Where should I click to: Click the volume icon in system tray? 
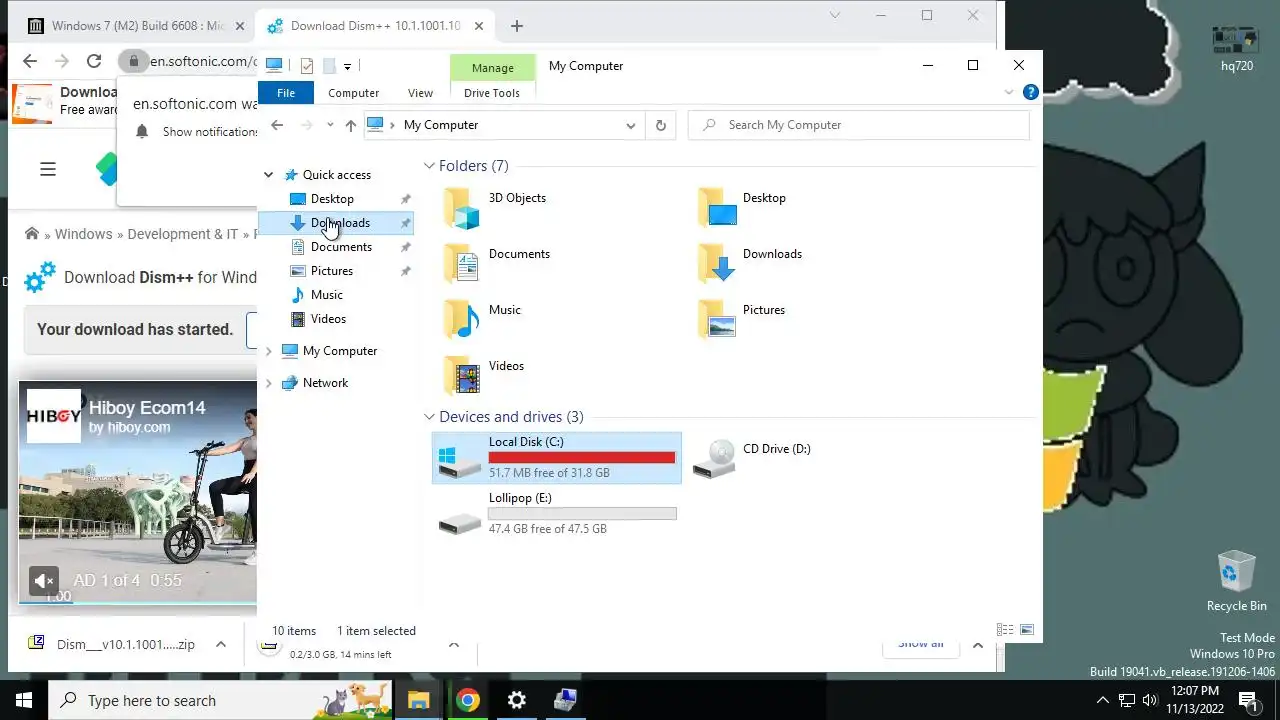coord(1150,700)
